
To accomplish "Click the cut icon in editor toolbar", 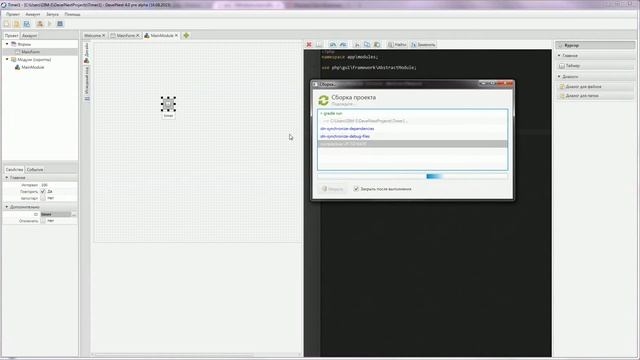I will click(x=357, y=44).
